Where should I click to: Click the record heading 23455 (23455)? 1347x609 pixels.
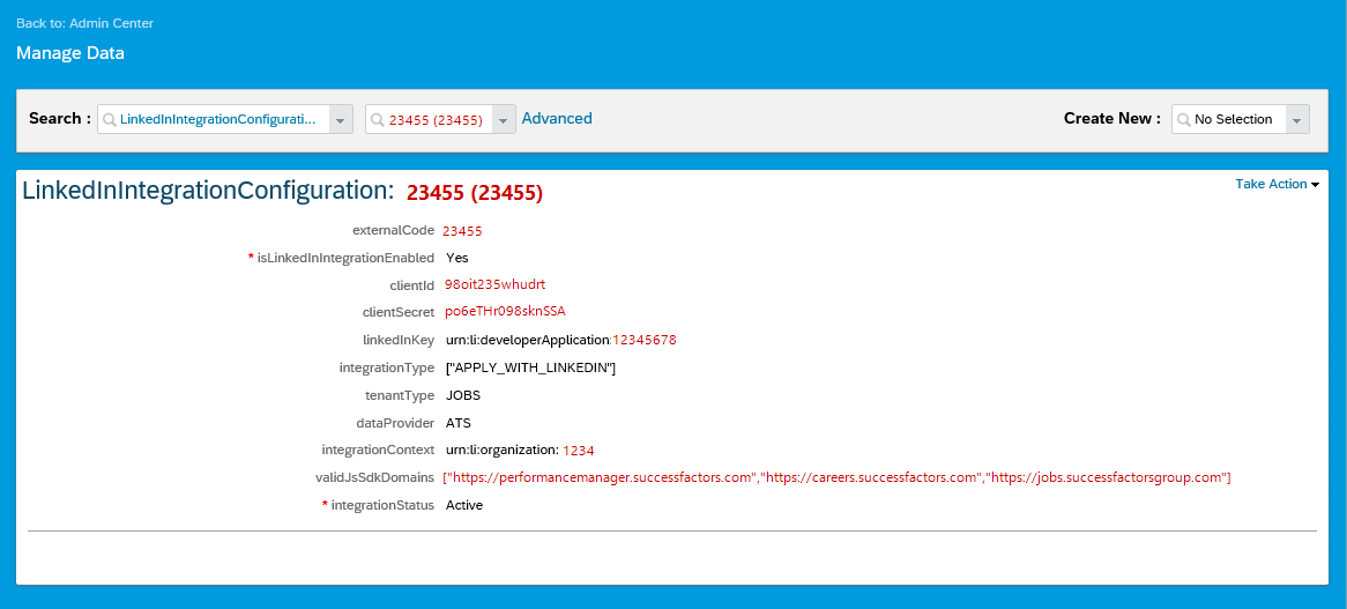[x=475, y=193]
